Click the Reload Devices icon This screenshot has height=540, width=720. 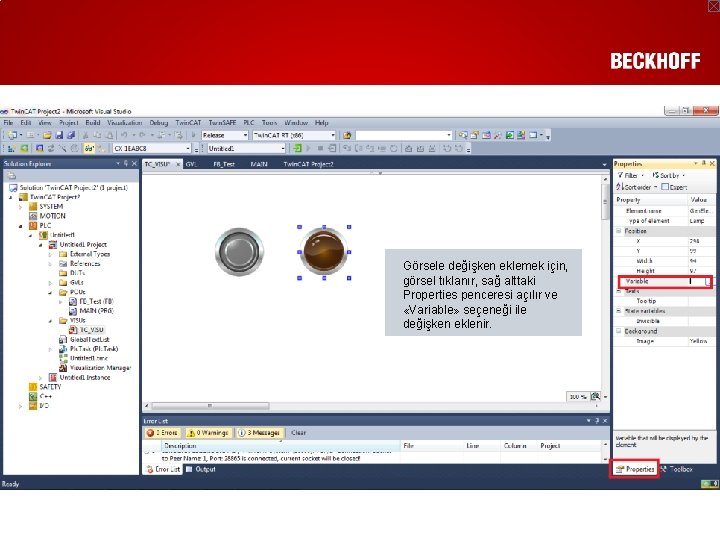coord(51,148)
